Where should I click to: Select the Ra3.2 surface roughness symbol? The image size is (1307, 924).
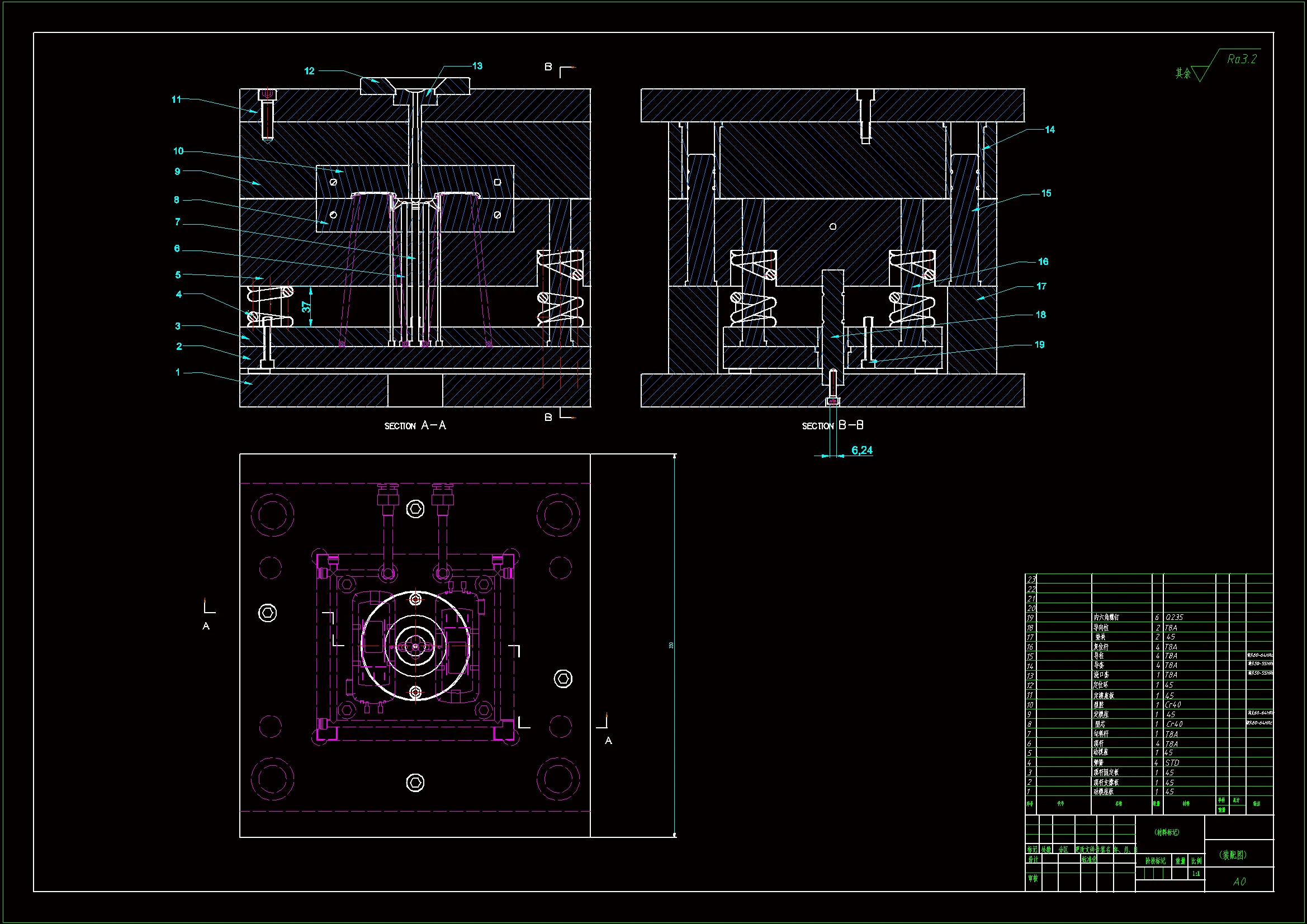[1241, 59]
